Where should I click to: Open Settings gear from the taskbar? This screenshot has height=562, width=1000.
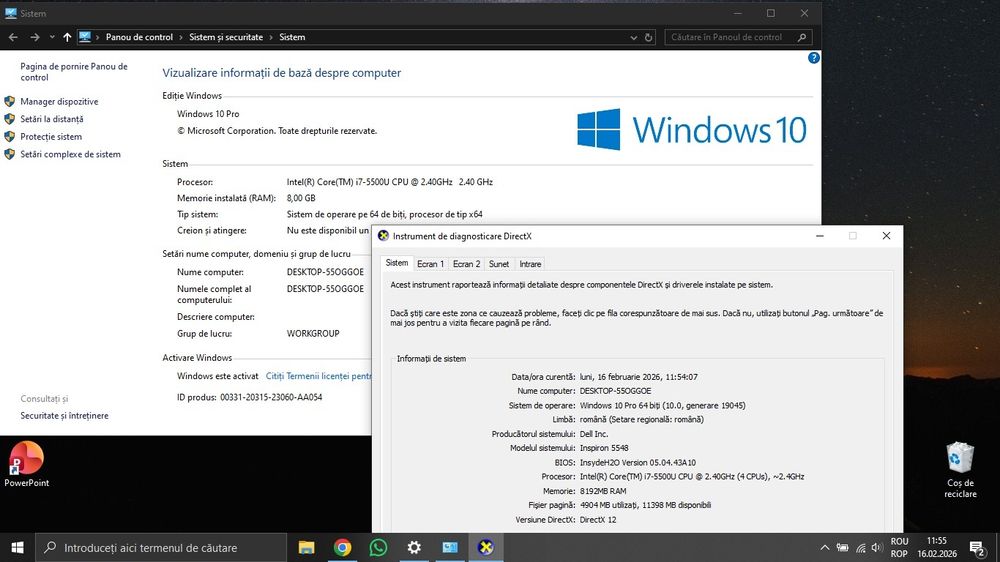click(x=414, y=547)
